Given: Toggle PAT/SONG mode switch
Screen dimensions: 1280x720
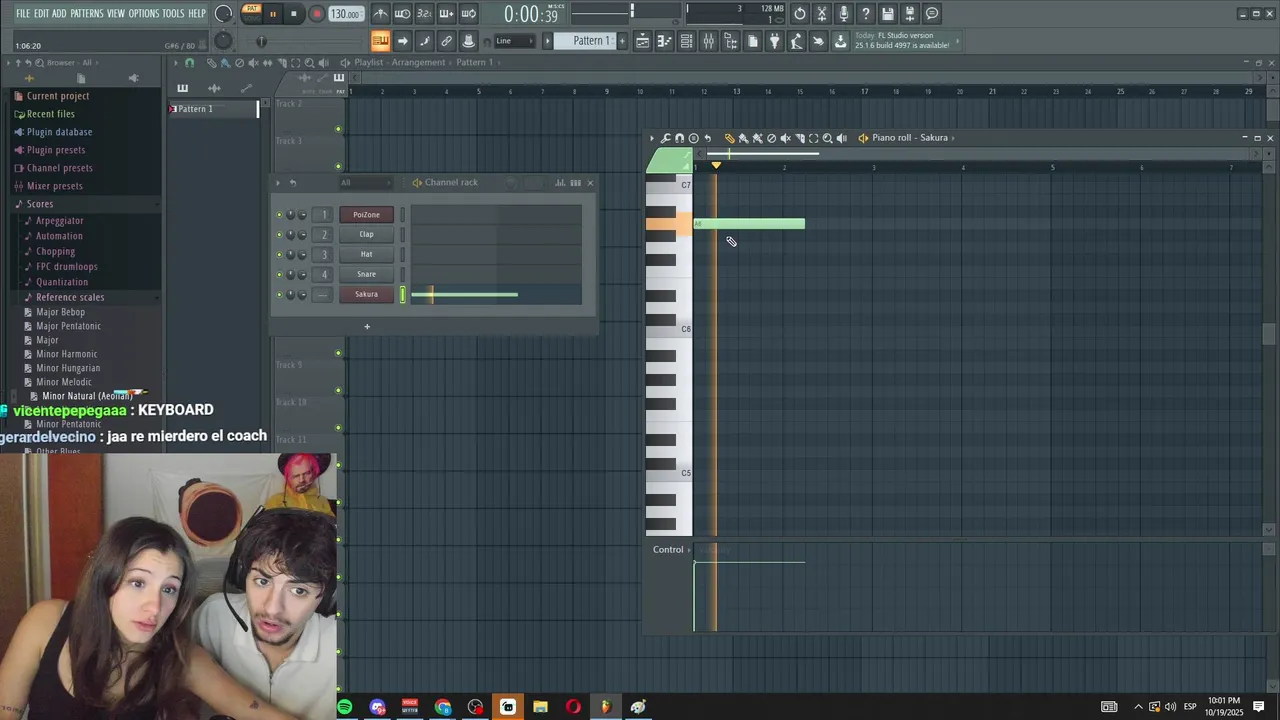Looking at the screenshot, I should (252, 13).
